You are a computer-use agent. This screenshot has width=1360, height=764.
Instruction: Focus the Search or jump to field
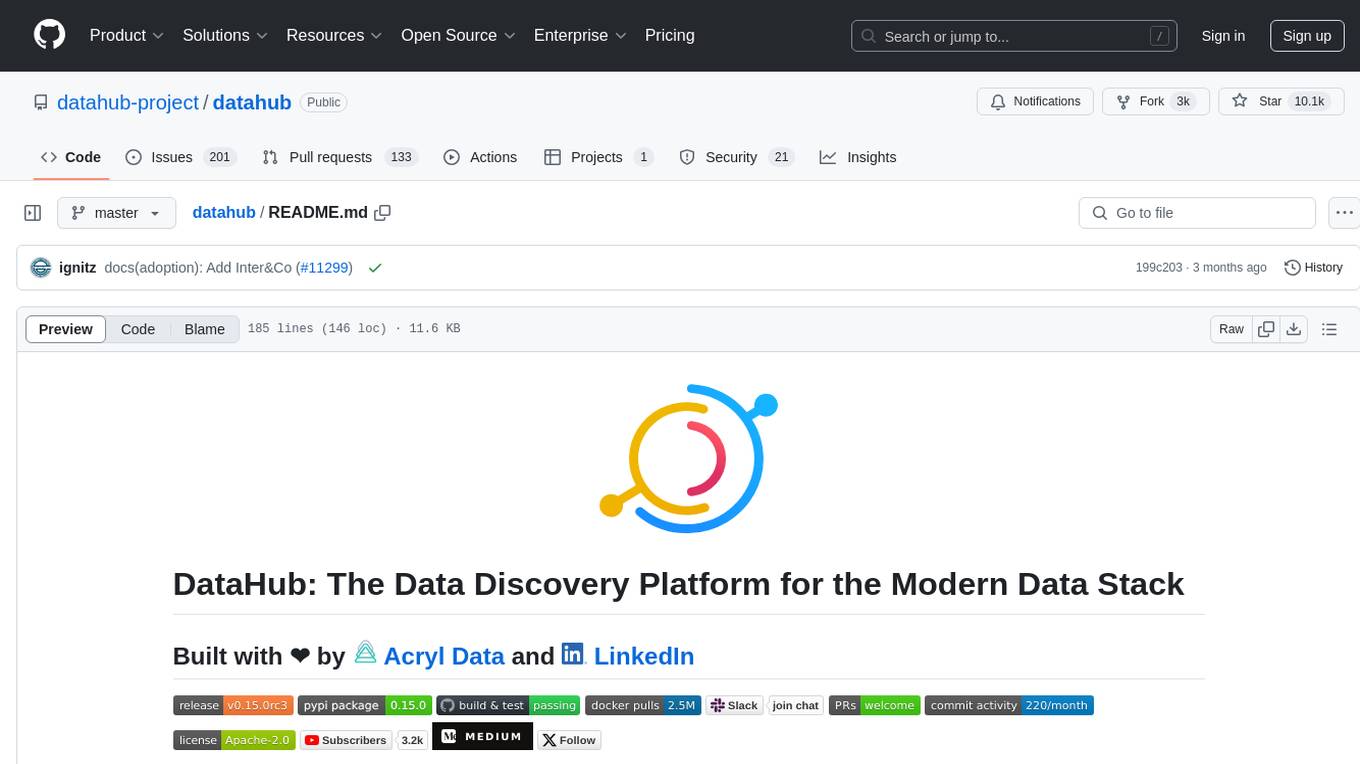point(1015,36)
